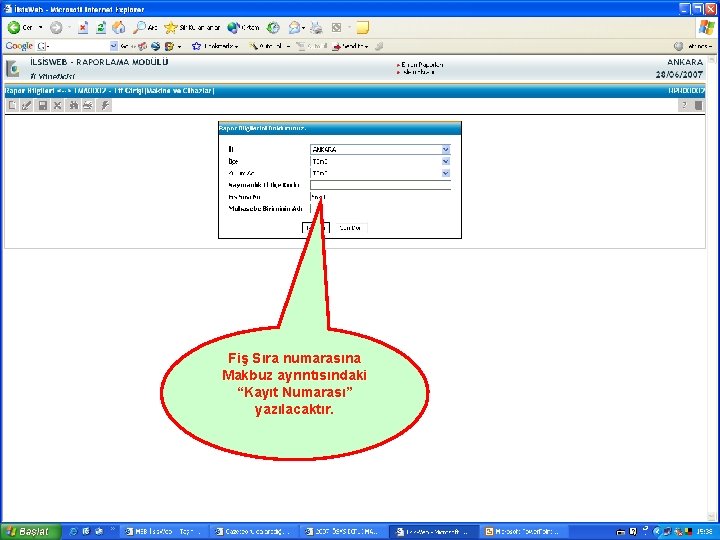Click the exit icon beside the help icon
Image resolution: width=720 pixels, height=540 pixels.
698,106
